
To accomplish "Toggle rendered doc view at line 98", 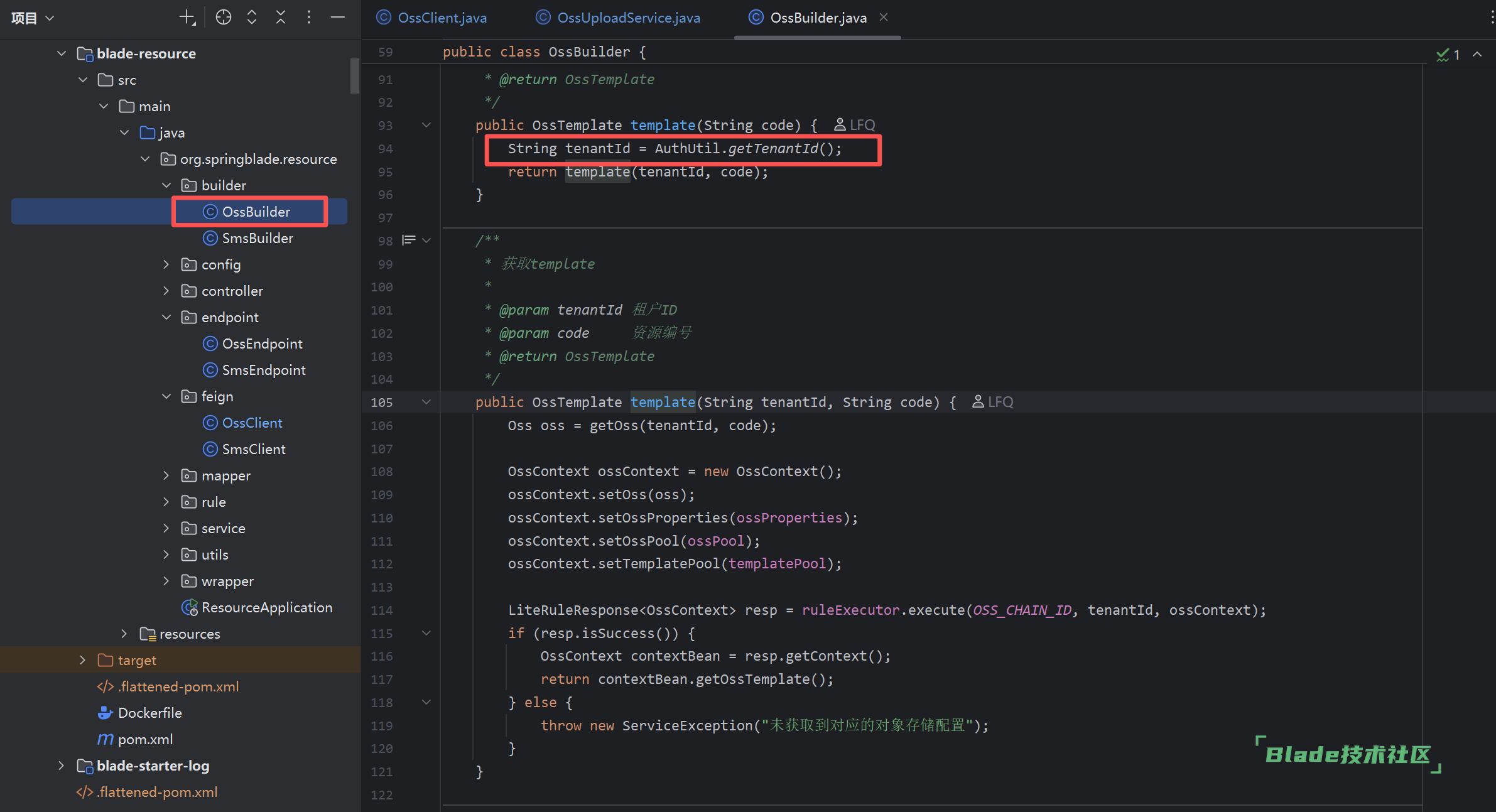I will (409, 240).
